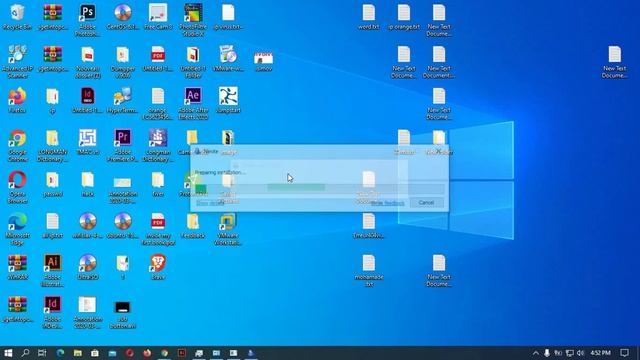This screenshot has width=640, height=360.
Task: Open the taskbar Mail app
Action: (112, 353)
